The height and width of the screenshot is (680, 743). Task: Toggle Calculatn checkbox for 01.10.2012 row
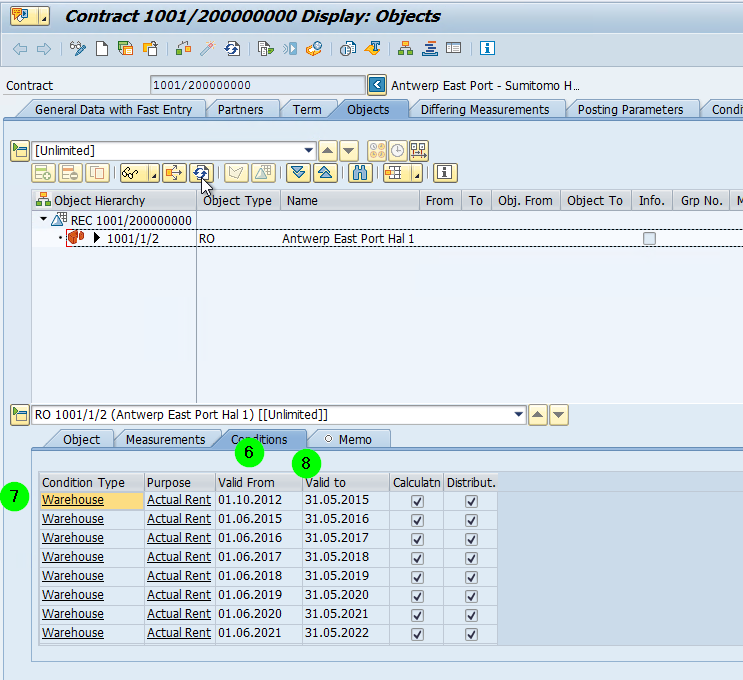pos(417,501)
